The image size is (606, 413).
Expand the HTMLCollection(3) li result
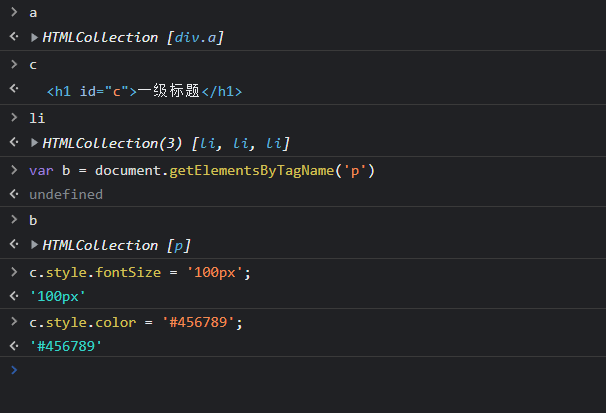pyautogui.click(x=36, y=143)
